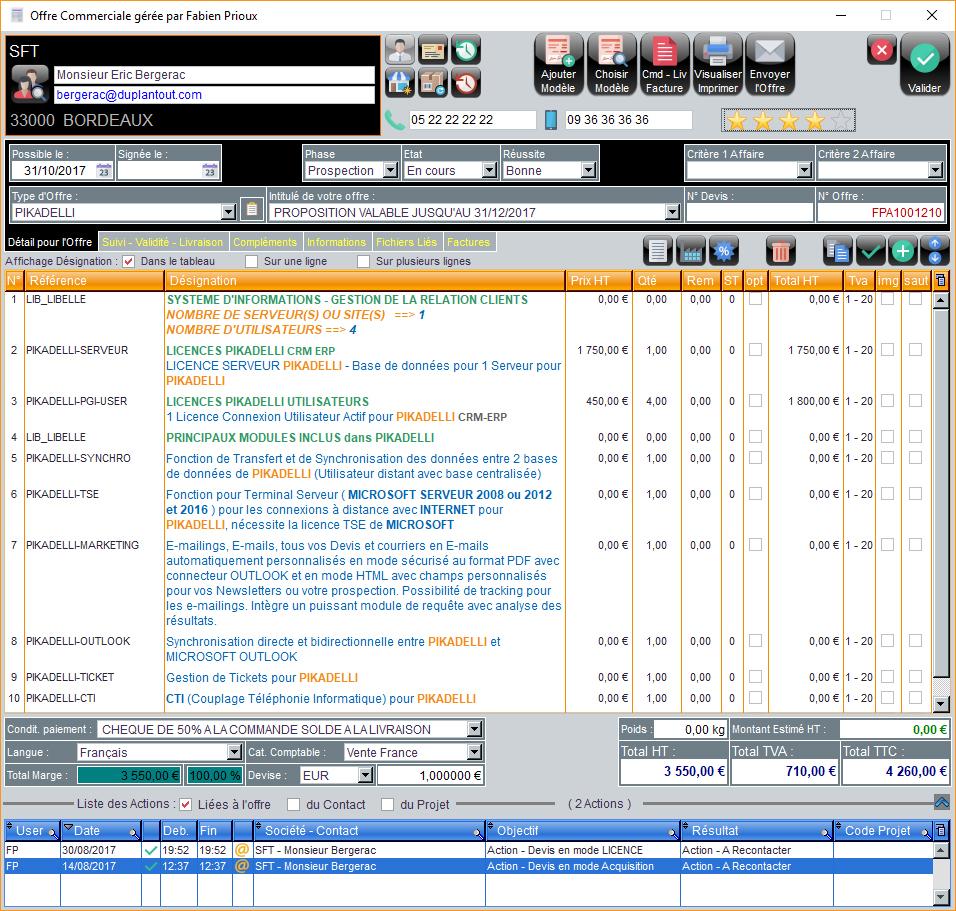
Task: Enable the du Contact checkbox
Action: [293, 804]
